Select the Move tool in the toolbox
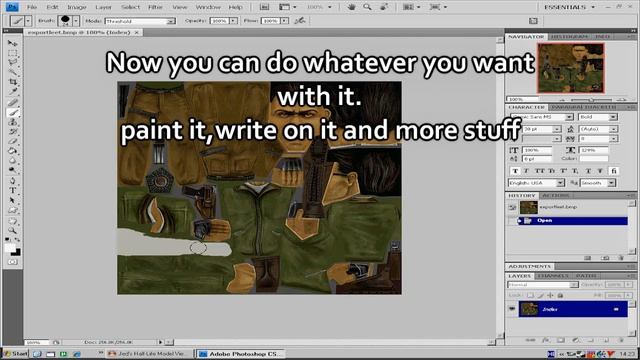The image size is (640, 360). pyautogui.click(x=13, y=43)
